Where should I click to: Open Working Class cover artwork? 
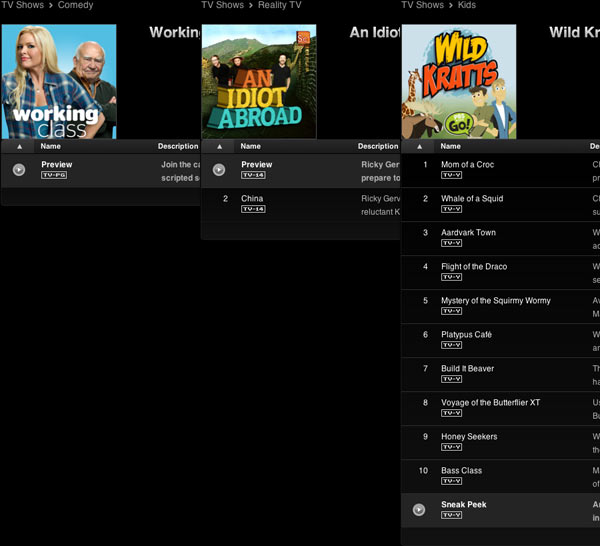59,82
